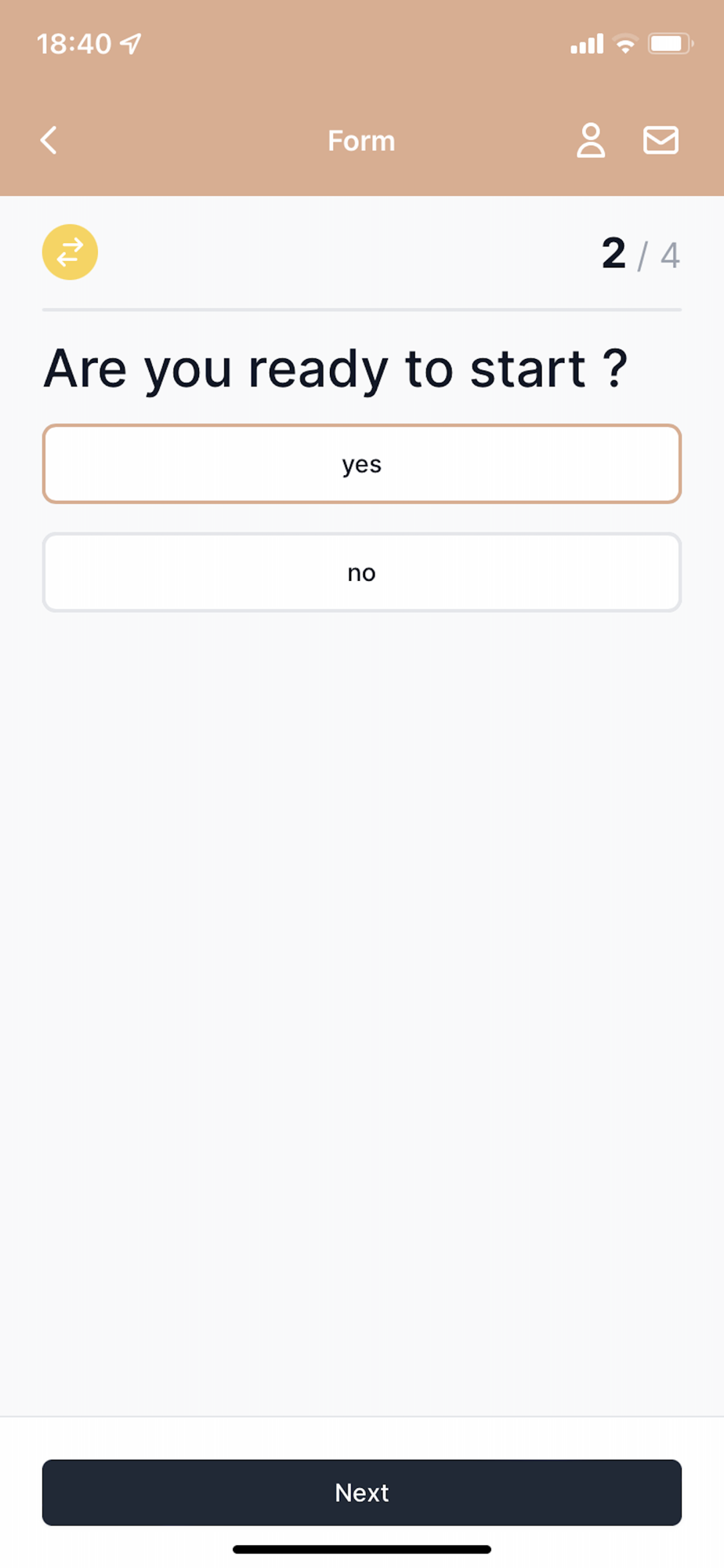Select the "yes" answer option
The height and width of the screenshot is (1568, 724).
tap(362, 464)
